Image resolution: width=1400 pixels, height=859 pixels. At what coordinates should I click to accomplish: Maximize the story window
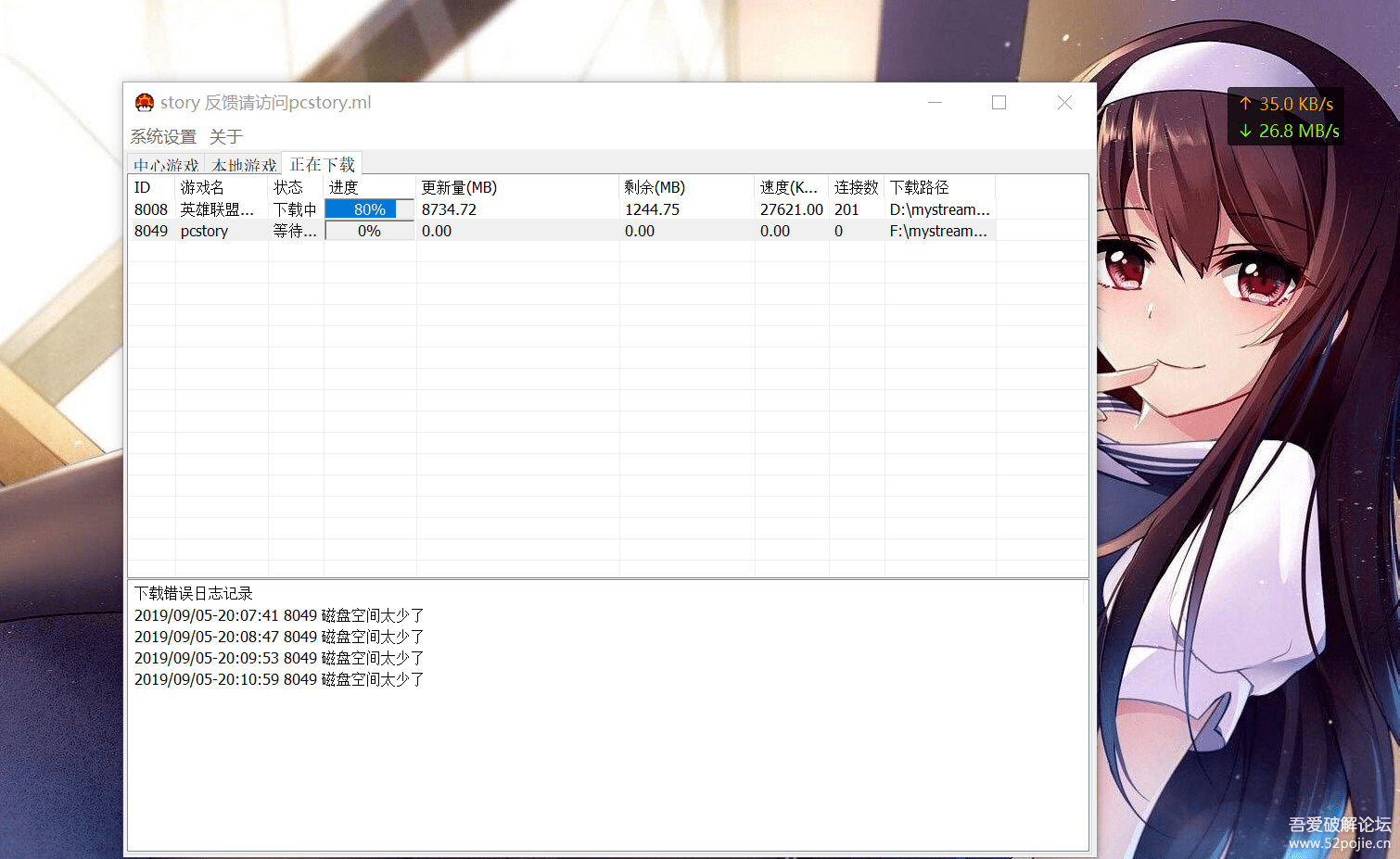999,102
